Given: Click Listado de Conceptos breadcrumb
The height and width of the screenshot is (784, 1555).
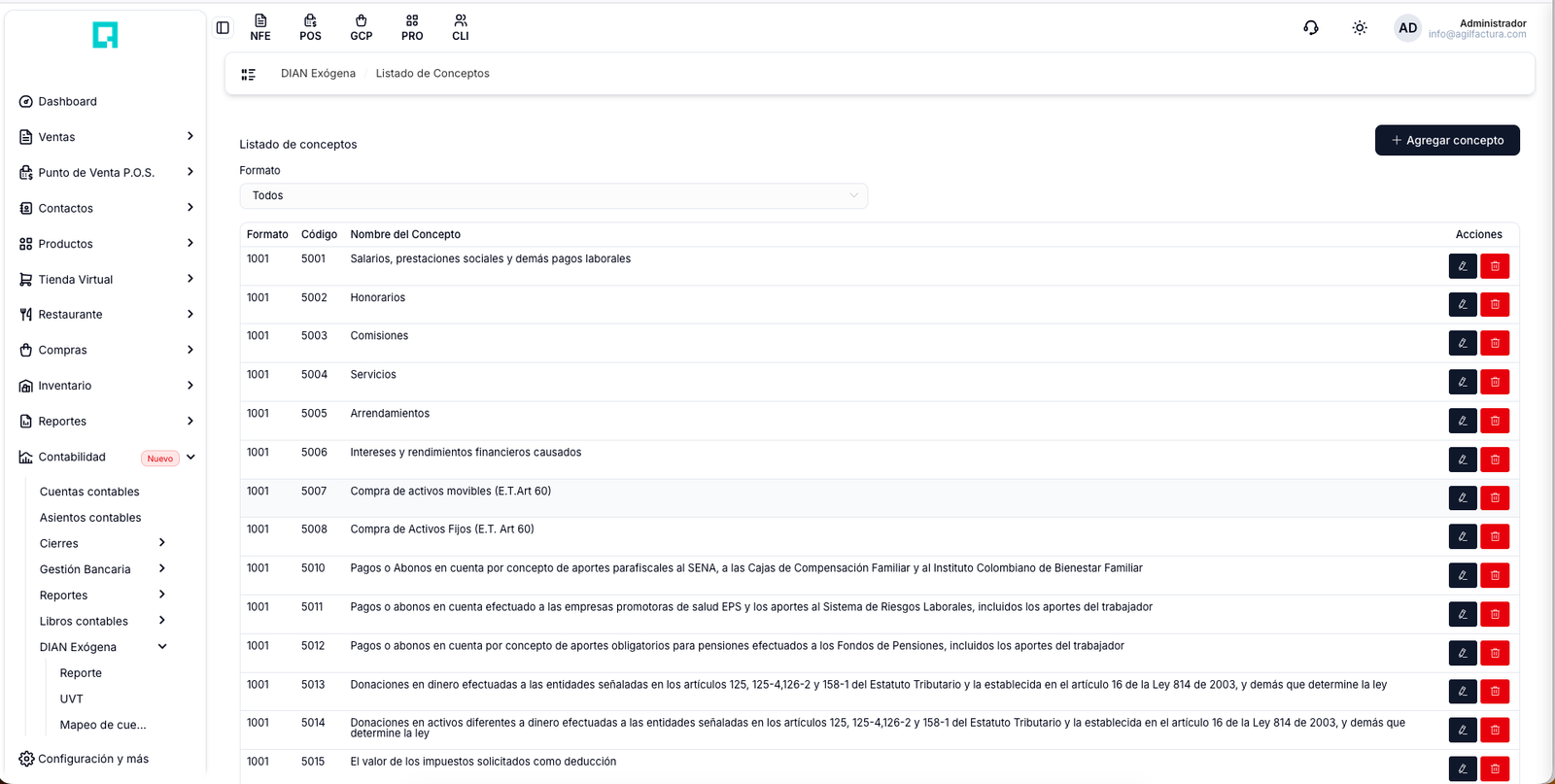Looking at the screenshot, I should [432, 74].
